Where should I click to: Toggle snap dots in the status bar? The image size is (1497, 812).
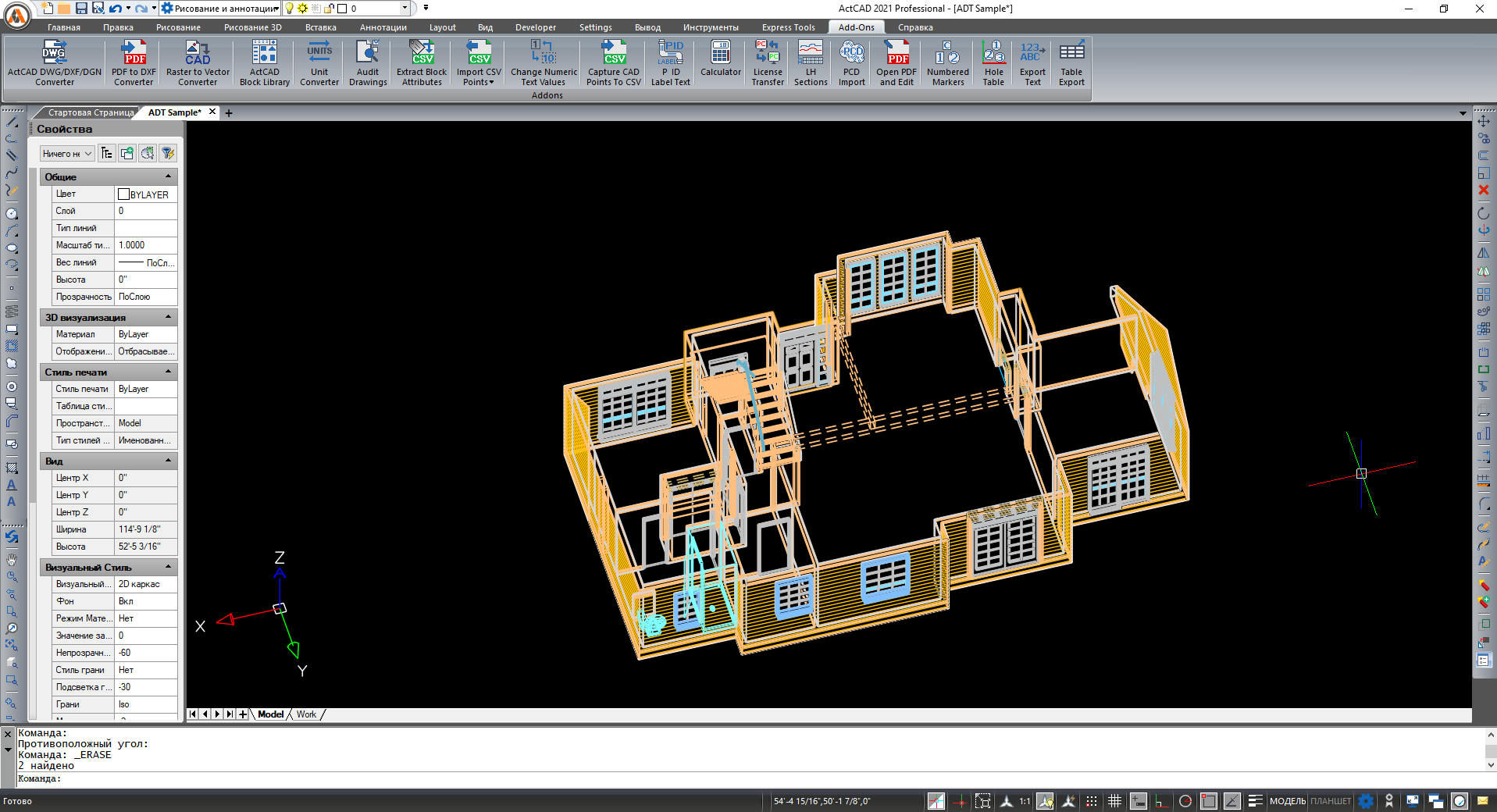(x=1092, y=801)
